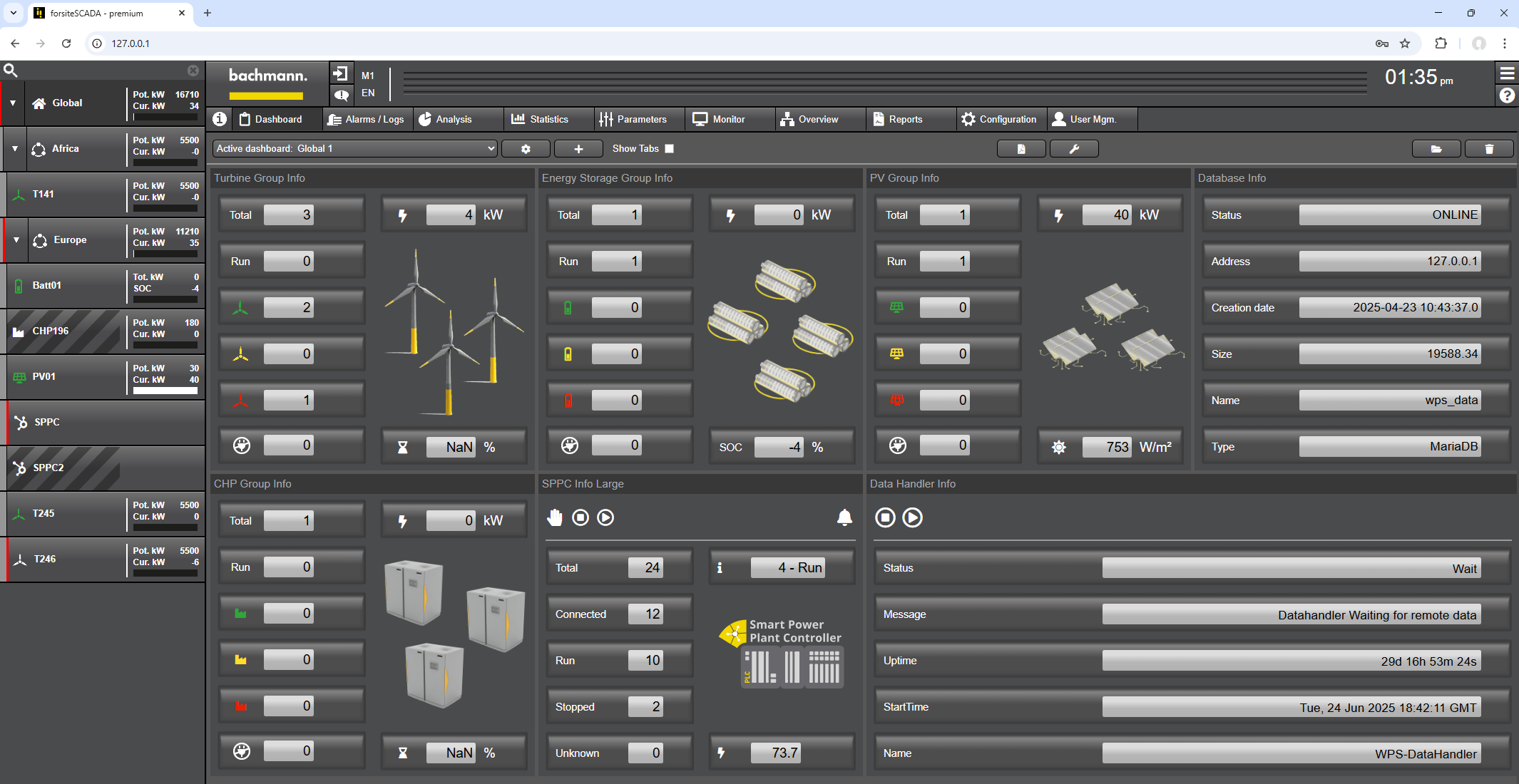The height and width of the screenshot is (784, 1519).
Task: Open the Active dashboard dropdown
Action: point(355,149)
